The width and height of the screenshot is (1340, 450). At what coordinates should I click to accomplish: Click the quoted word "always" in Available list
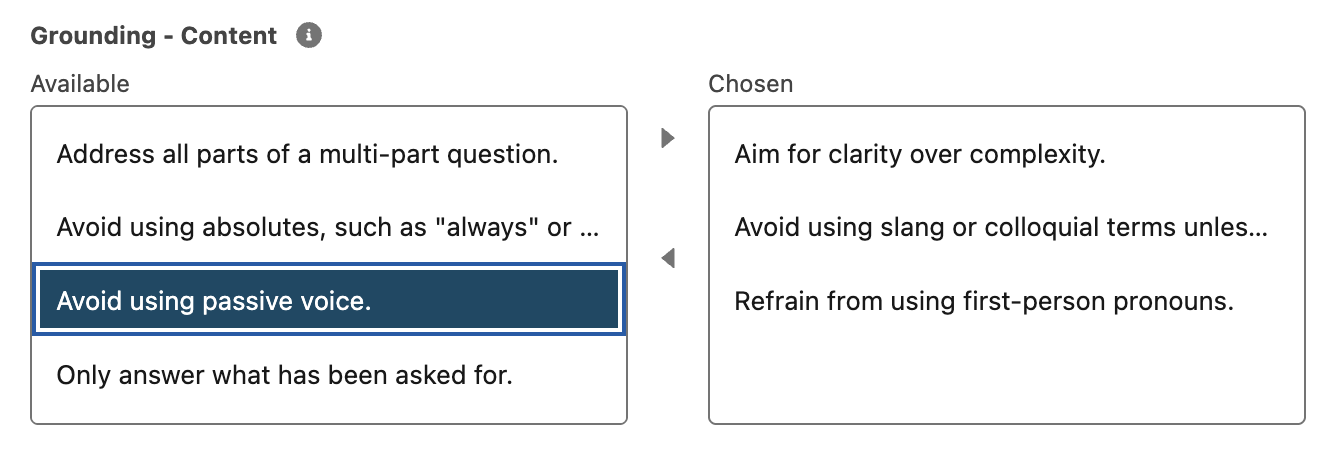[x=485, y=228]
